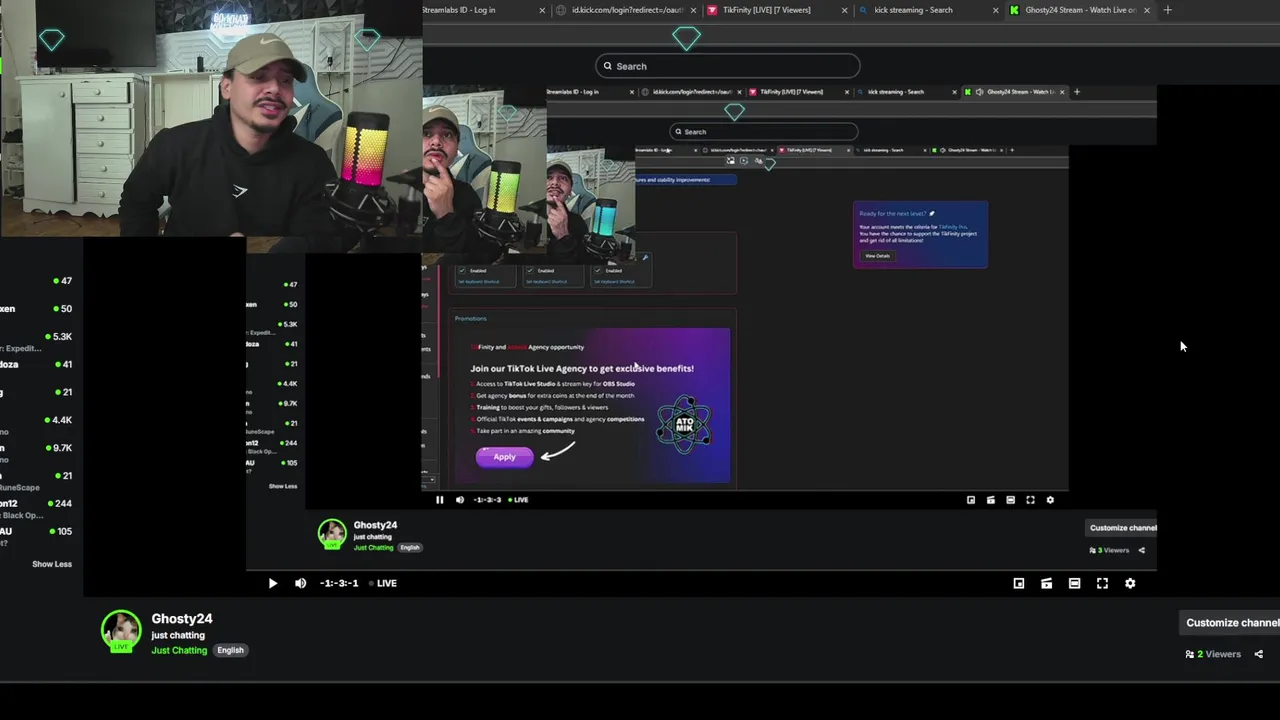Close the top id.kick.com tab

(695, 10)
